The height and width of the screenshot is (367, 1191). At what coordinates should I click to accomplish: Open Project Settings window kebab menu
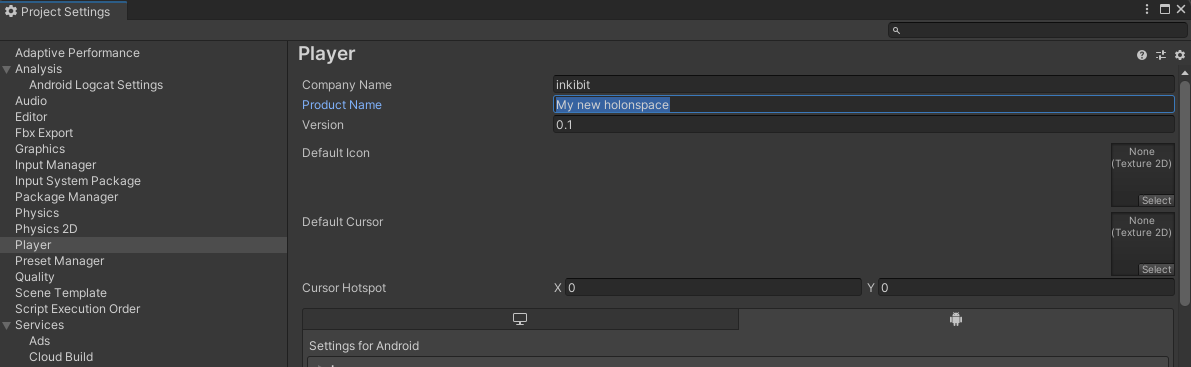click(1147, 9)
